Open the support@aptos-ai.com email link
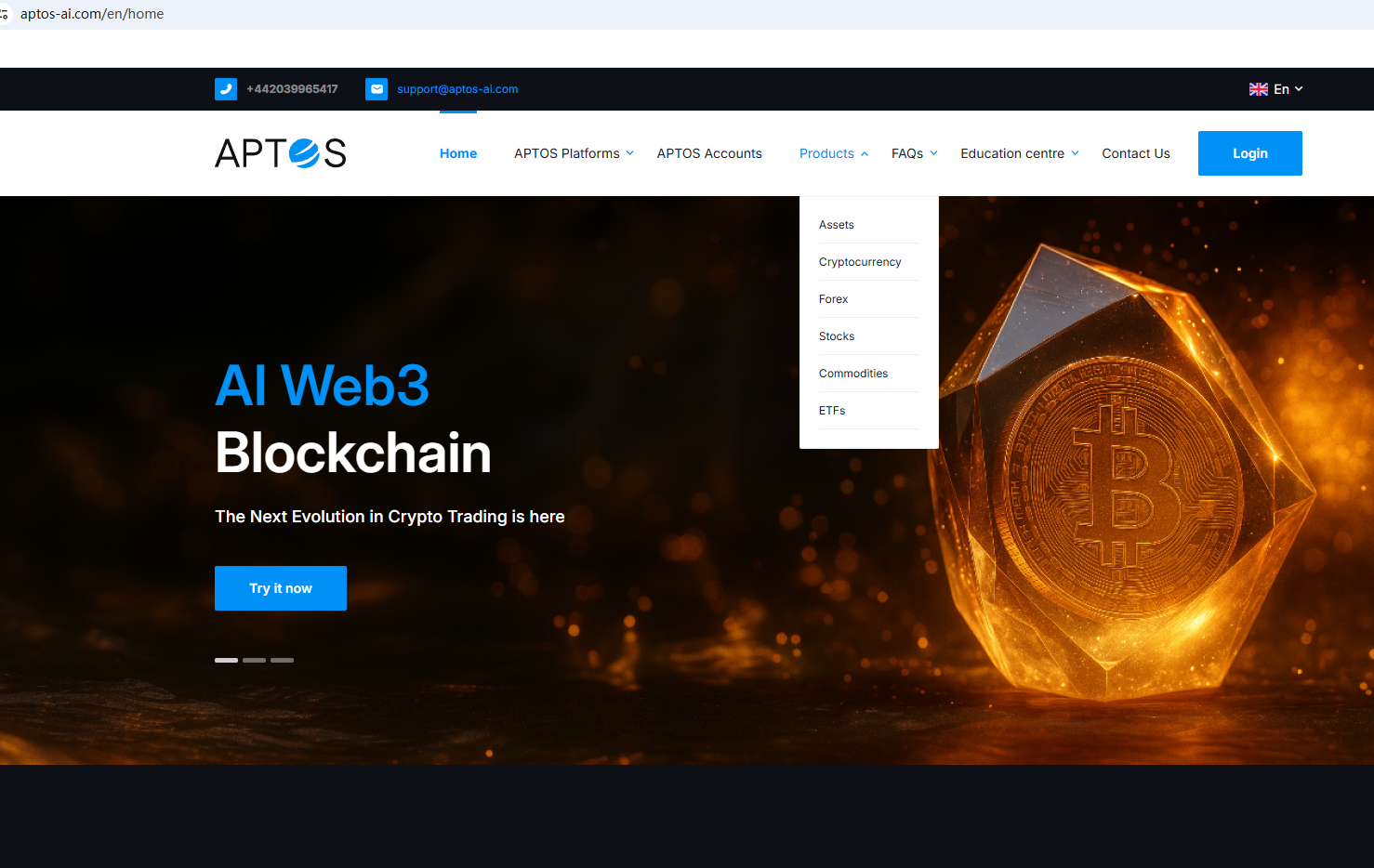 457,89
